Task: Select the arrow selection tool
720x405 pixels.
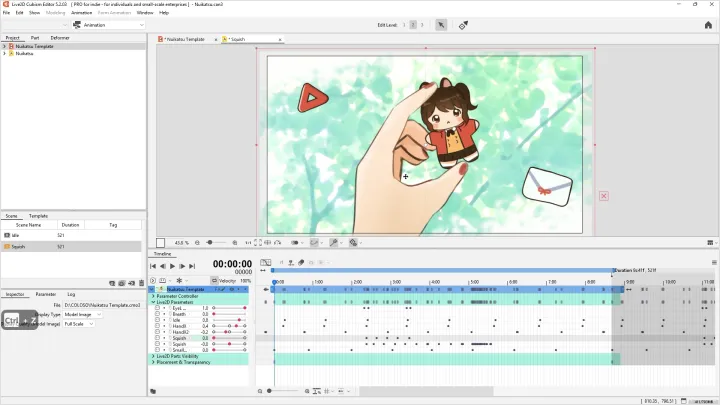Action: [x=441, y=25]
